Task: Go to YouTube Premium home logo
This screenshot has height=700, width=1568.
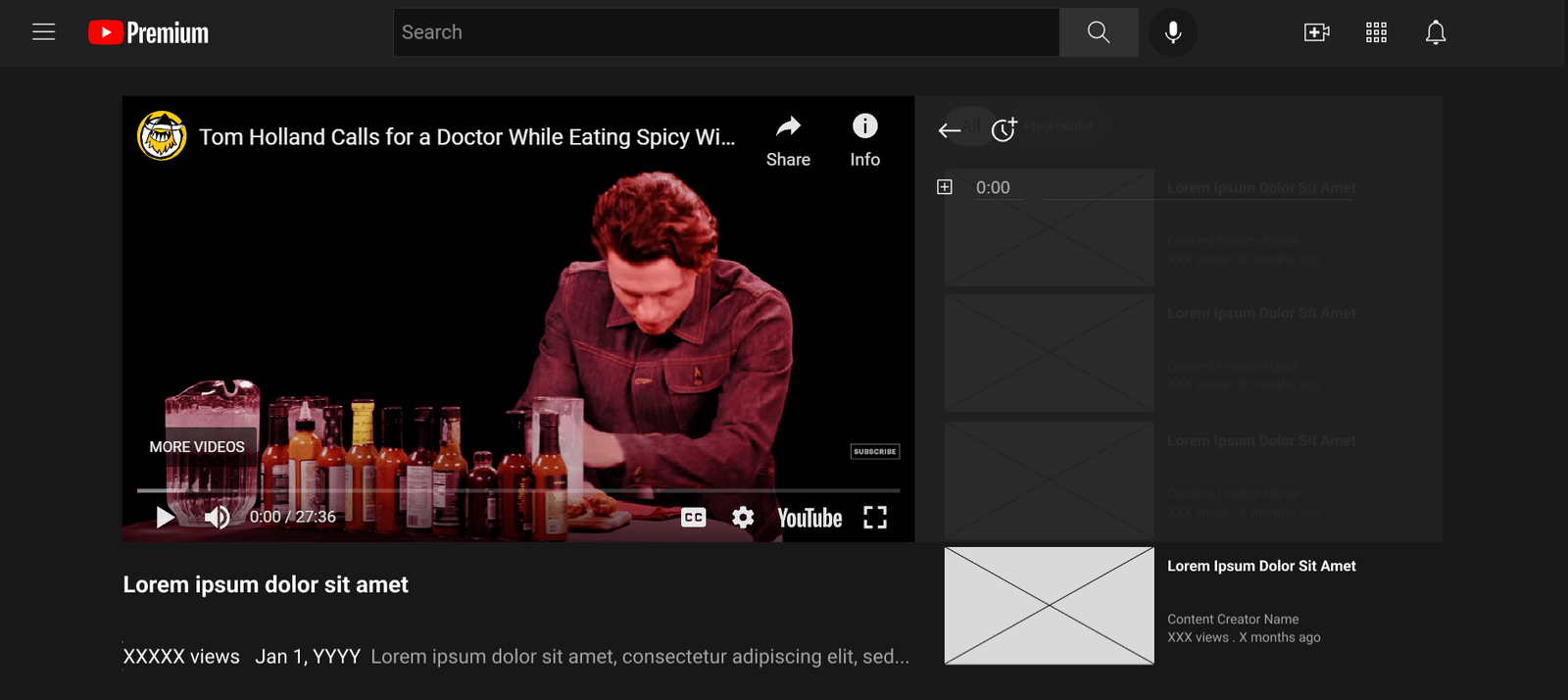Action: click(148, 33)
